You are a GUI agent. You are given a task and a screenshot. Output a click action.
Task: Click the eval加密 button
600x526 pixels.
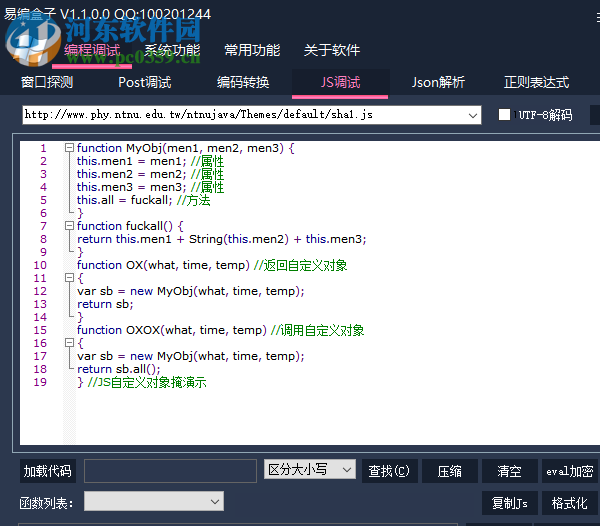[x=569, y=471]
